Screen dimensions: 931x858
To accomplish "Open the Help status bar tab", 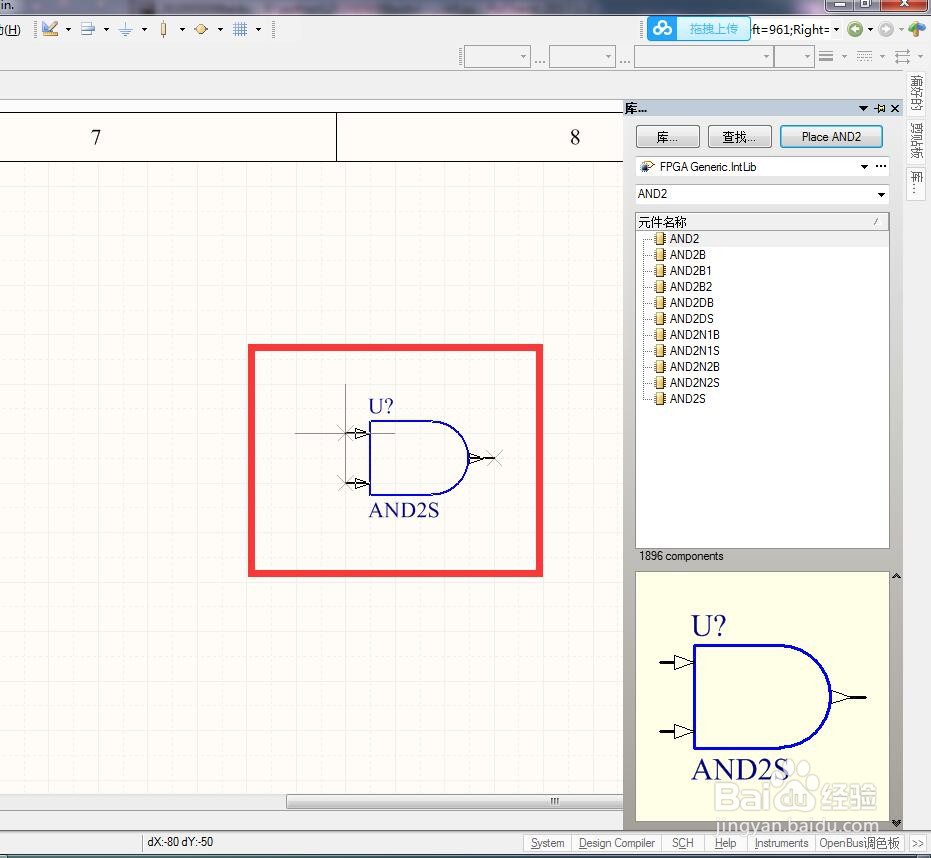I will click(725, 843).
